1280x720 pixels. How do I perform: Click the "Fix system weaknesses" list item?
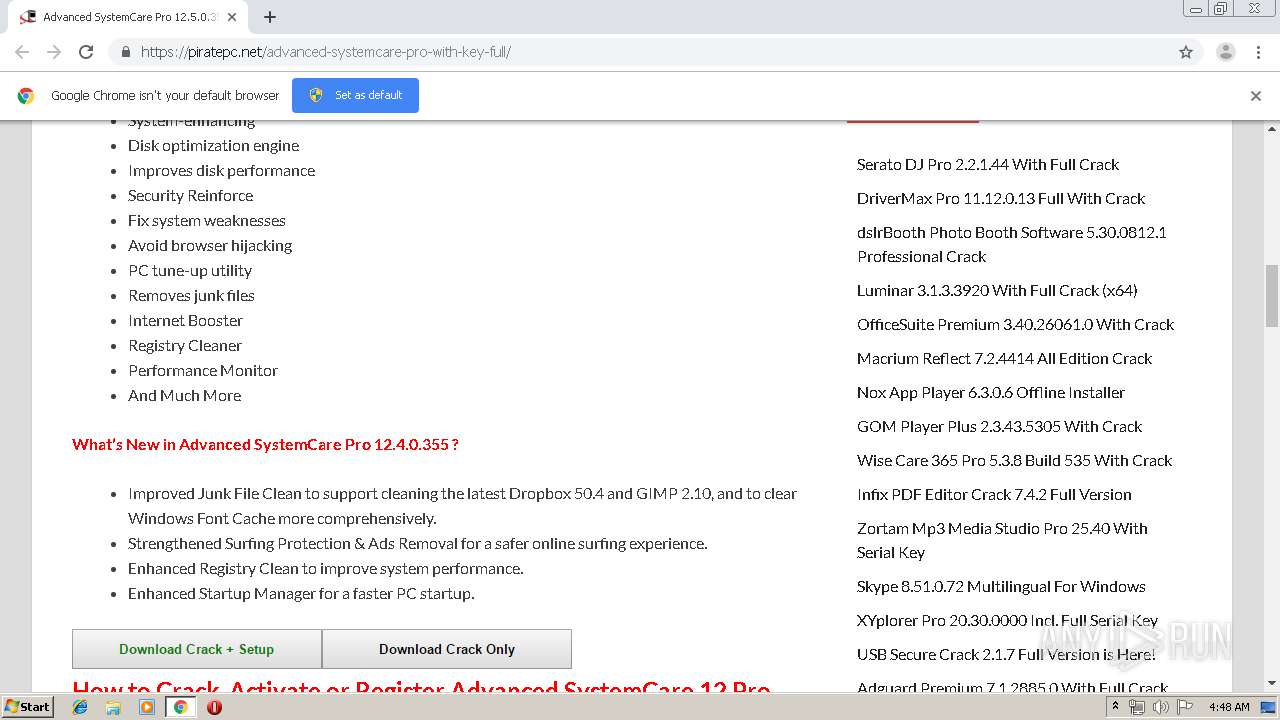(x=207, y=221)
